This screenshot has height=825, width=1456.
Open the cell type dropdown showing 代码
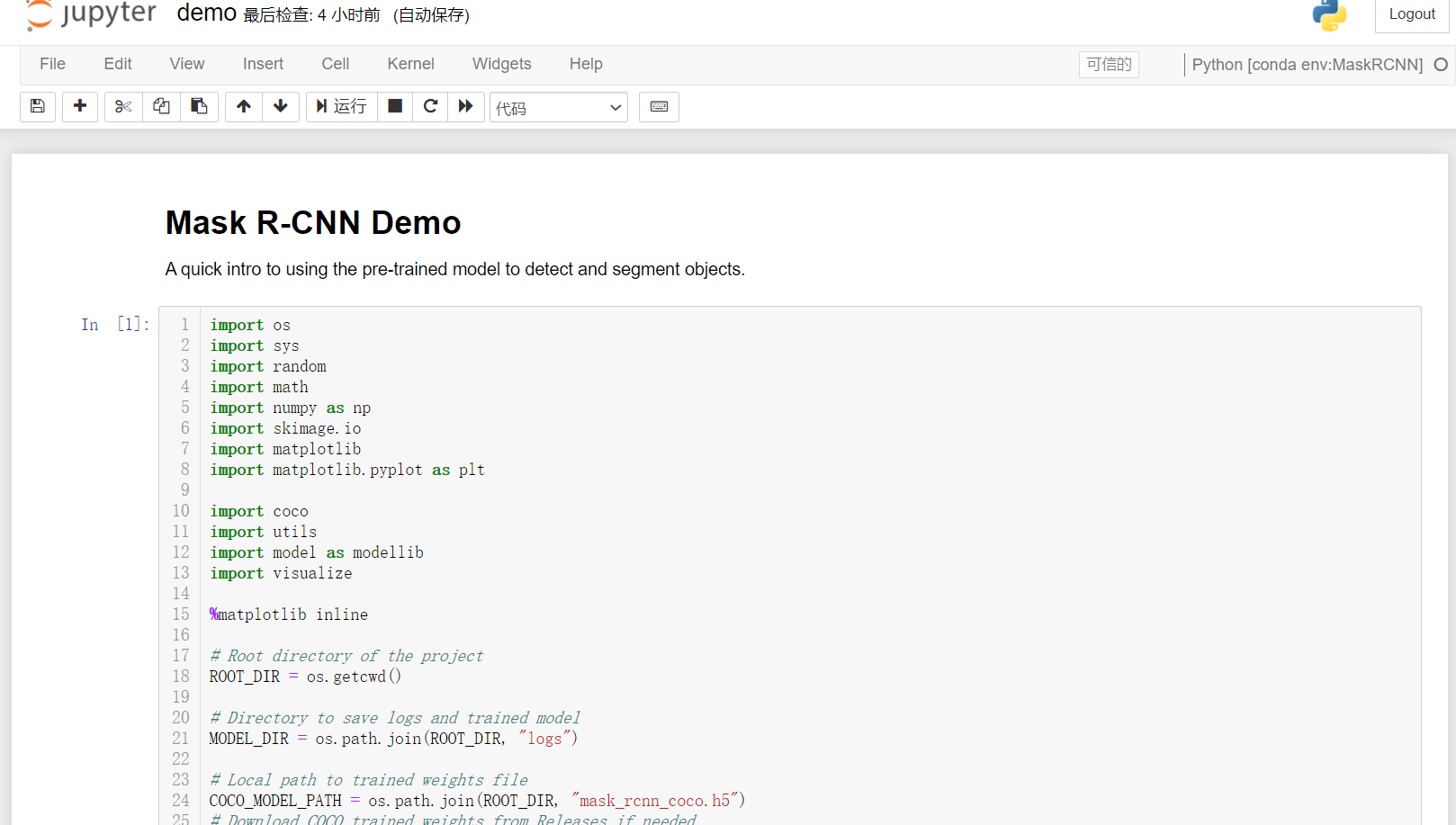click(x=558, y=106)
